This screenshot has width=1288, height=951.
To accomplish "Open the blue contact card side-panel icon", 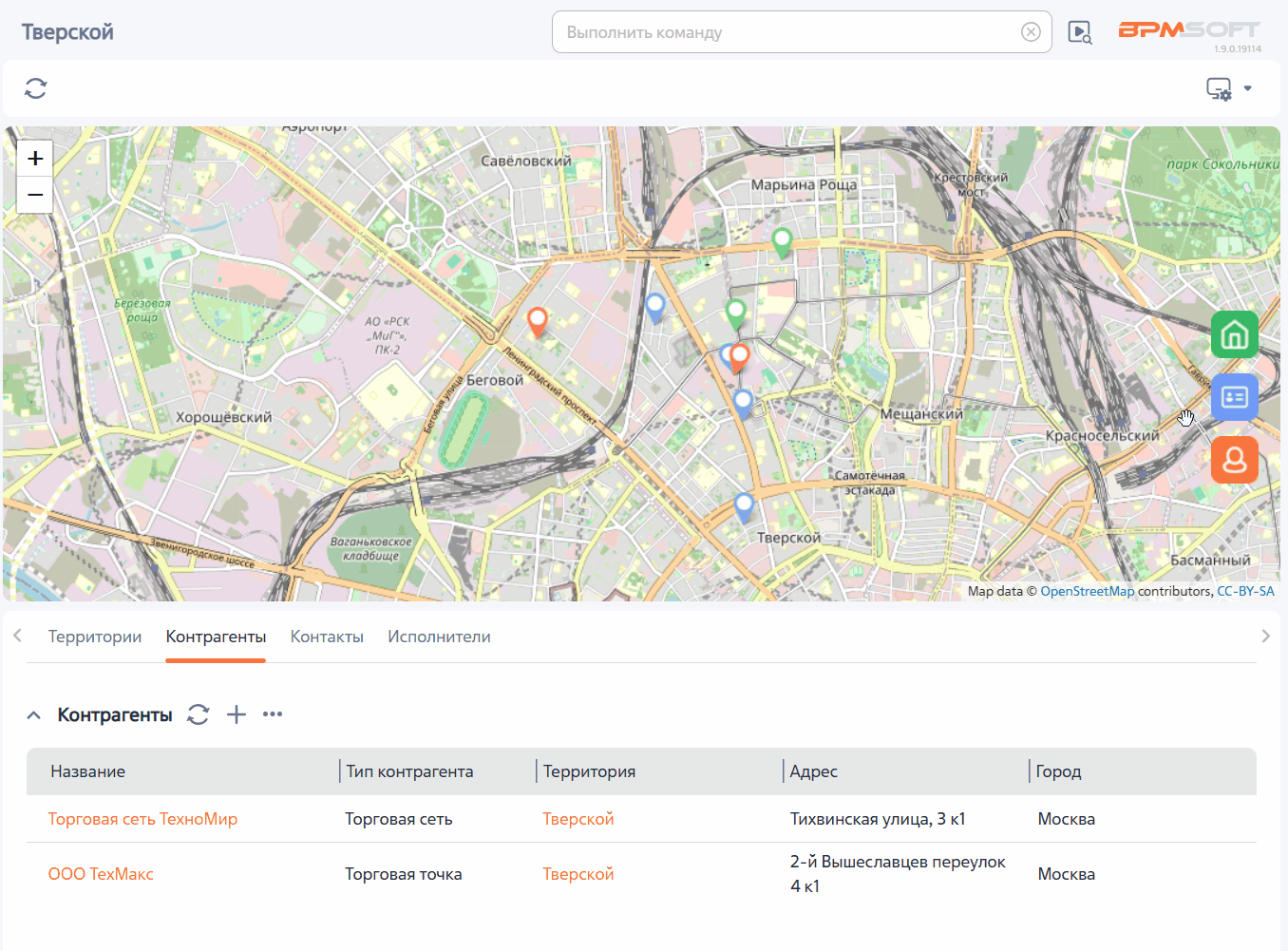I will (1235, 397).
